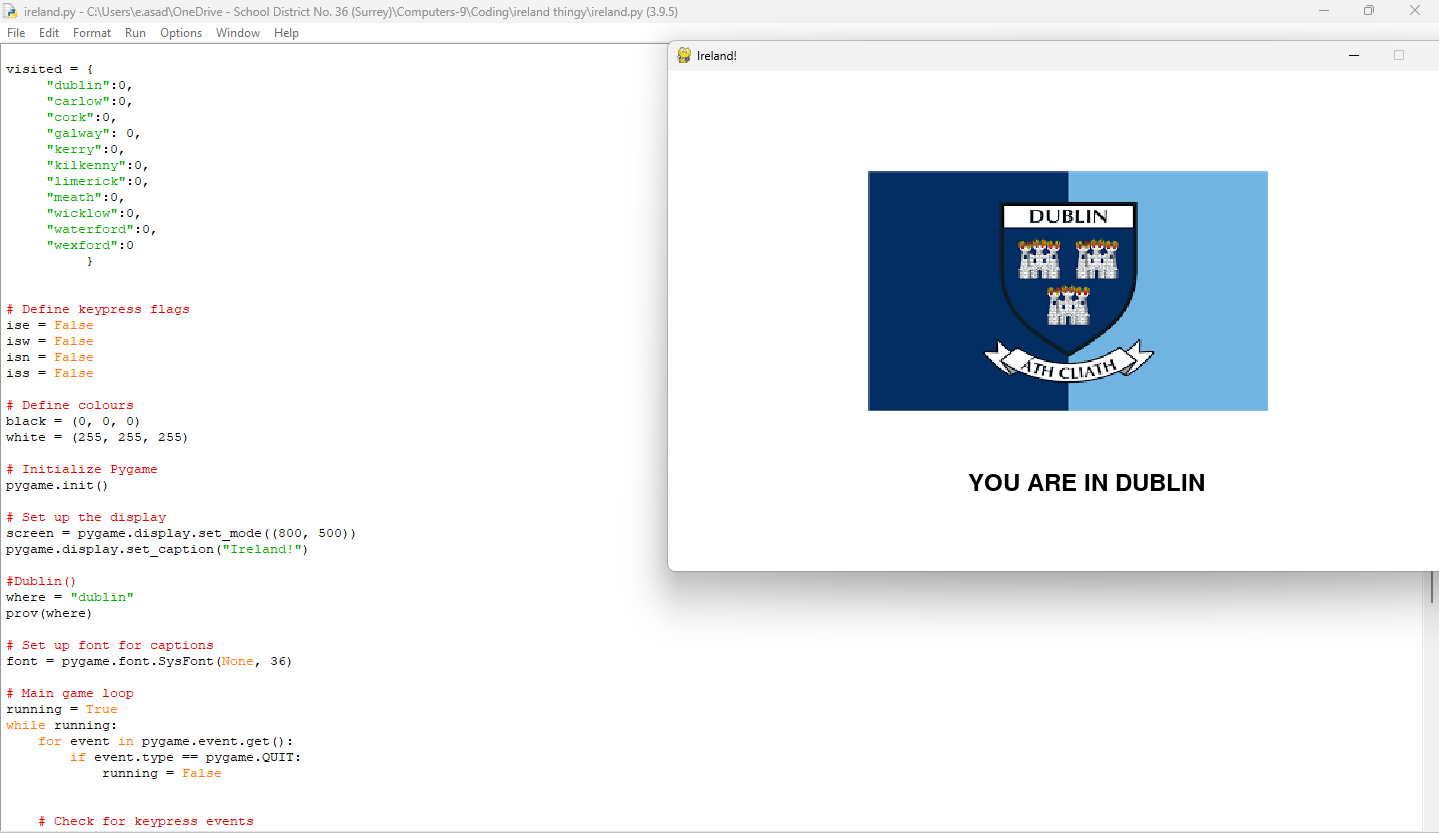Click the line "prov(where)"
Image resolution: width=1439 pixels, height=833 pixels.
click(x=49, y=613)
